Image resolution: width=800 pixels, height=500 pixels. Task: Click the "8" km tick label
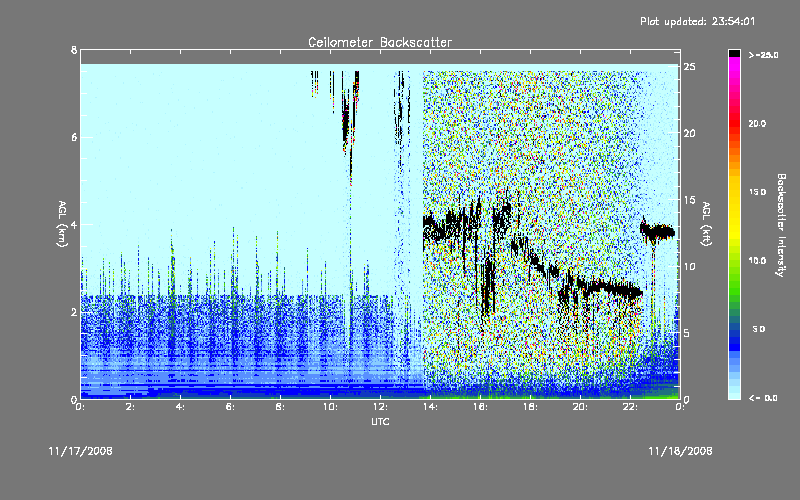(74, 50)
